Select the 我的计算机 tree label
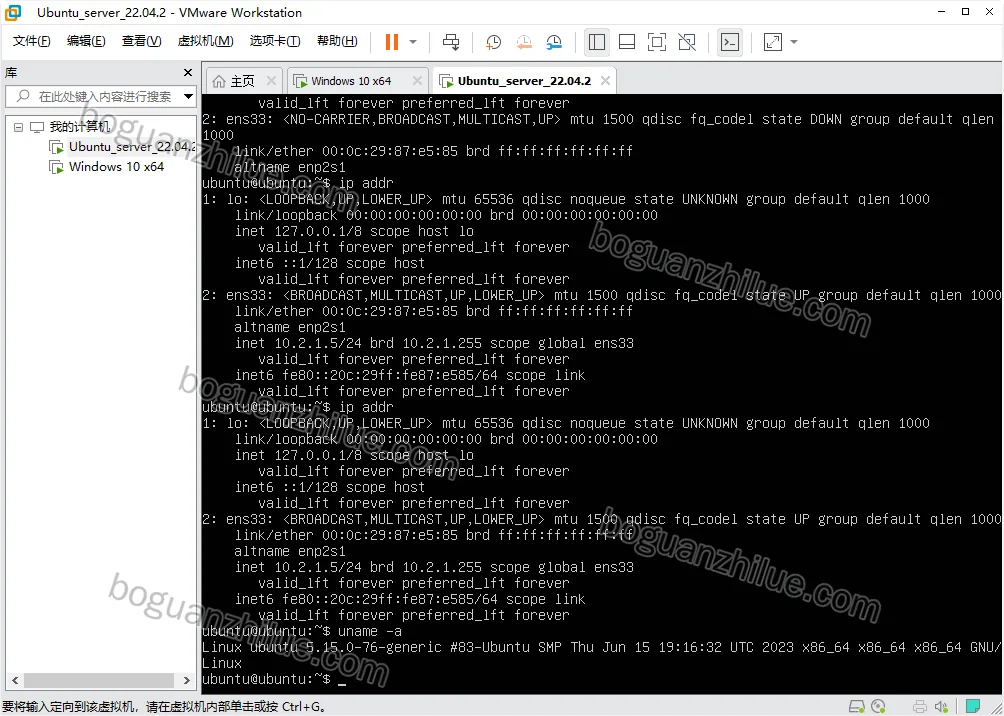 (80, 127)
